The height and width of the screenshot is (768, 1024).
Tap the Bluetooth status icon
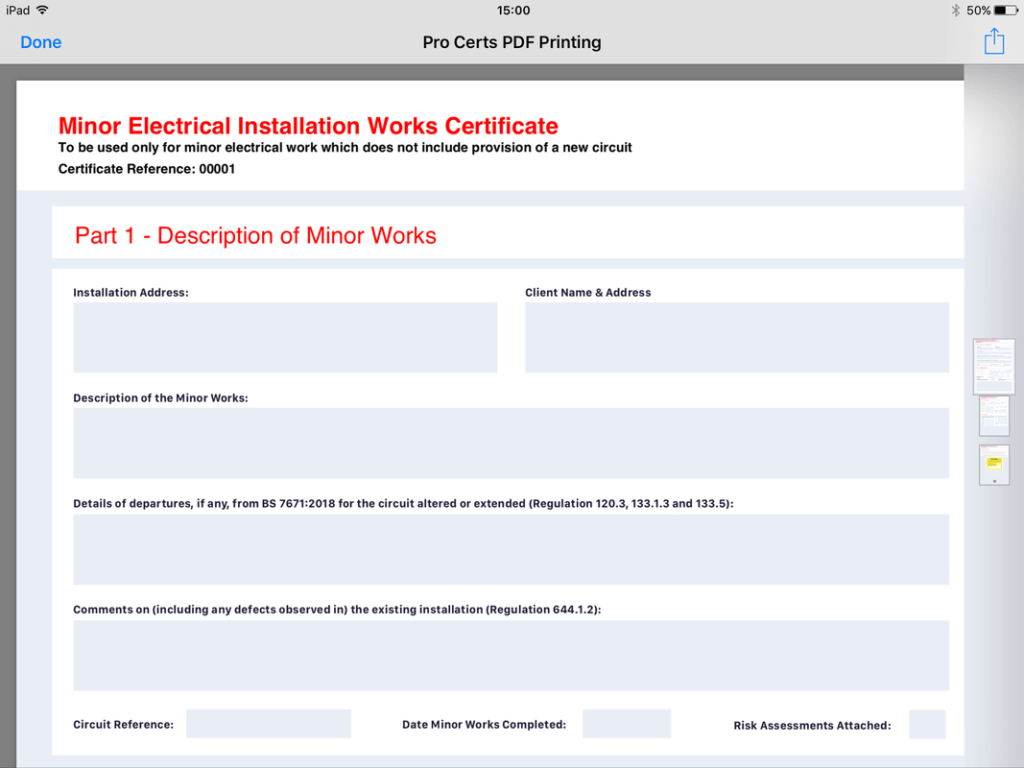click(955, 10)
